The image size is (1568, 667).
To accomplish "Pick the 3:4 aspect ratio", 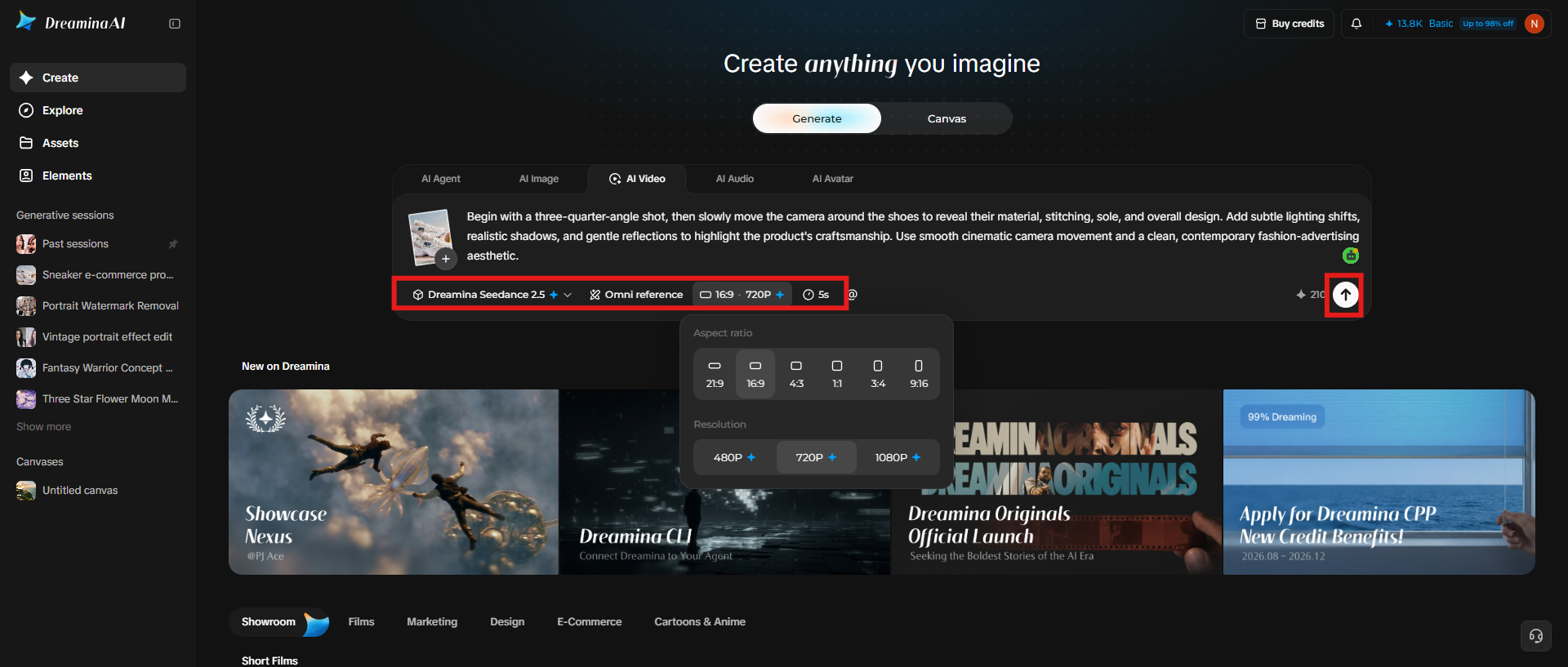I will tap(878, 374).
